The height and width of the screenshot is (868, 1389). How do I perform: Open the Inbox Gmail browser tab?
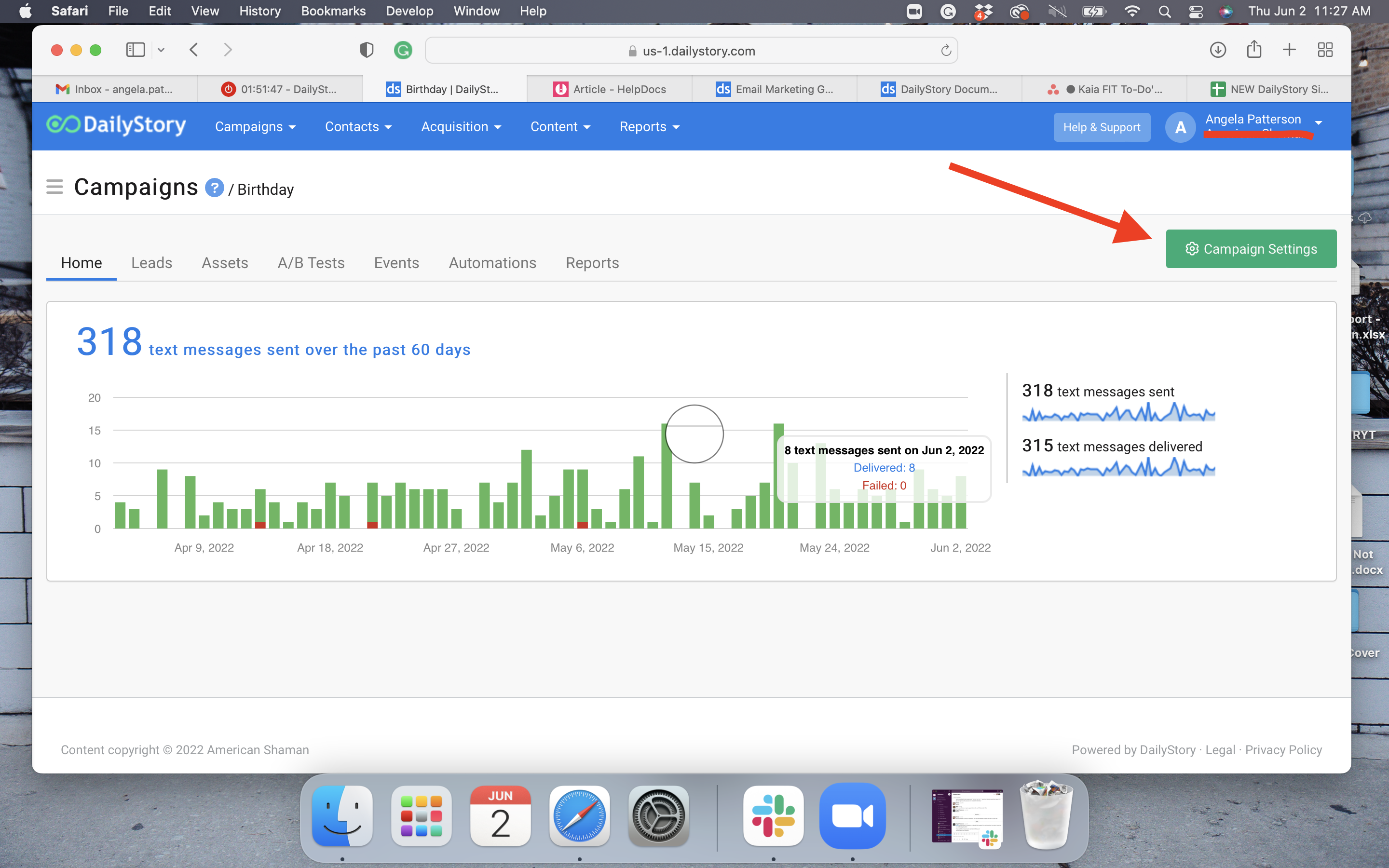pos(115,89)
